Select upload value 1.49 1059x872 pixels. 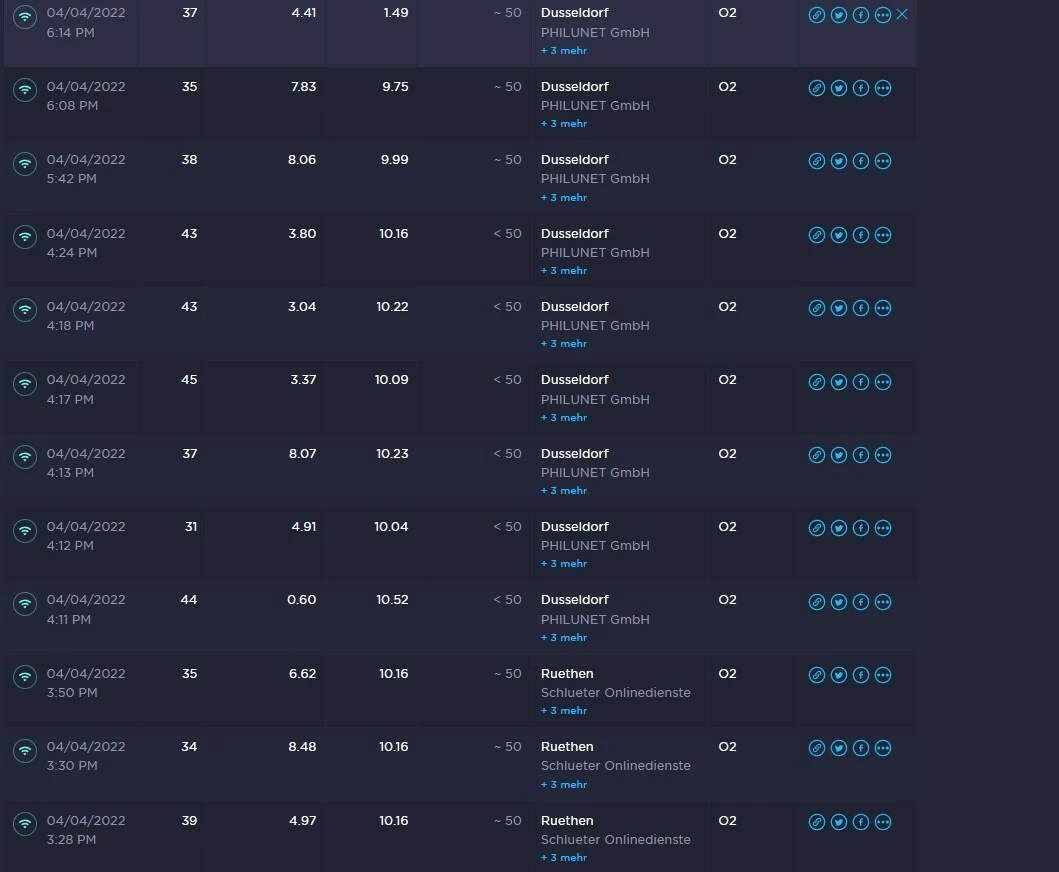(x=396, y=13)
